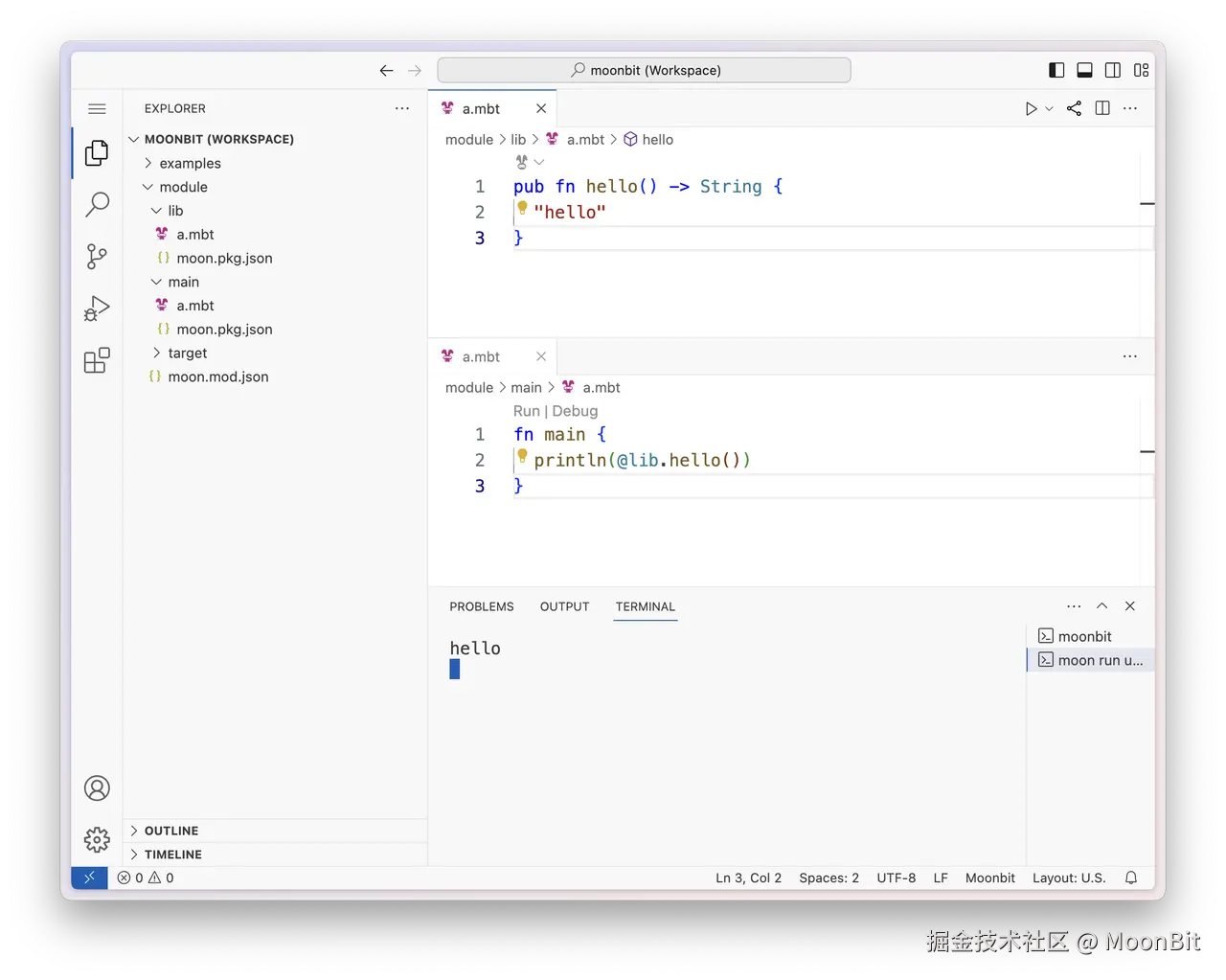
Task: Open the Explorer view in activity bar
Action: click(x=97, y=153)
